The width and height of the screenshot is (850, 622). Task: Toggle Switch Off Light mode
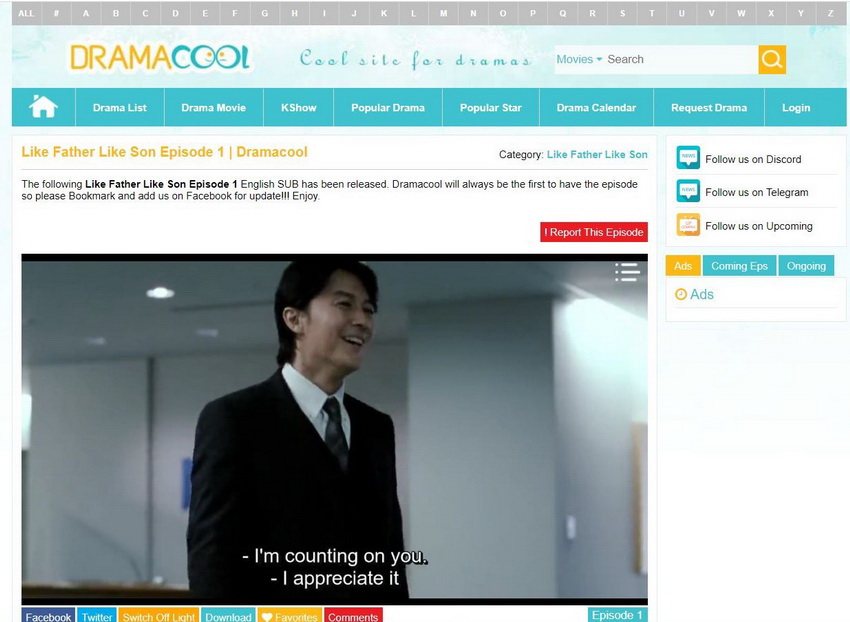coord(159,616)
